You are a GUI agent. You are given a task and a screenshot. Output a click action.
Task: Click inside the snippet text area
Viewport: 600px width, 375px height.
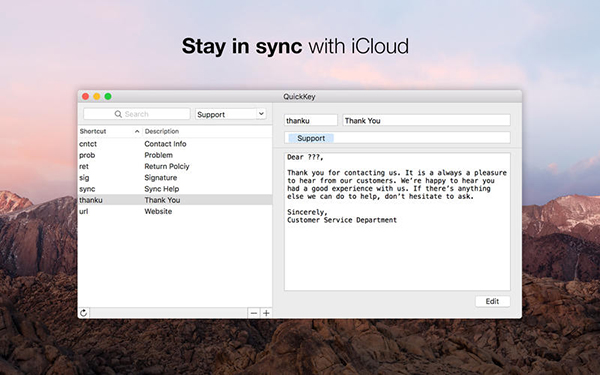(397, 222)
